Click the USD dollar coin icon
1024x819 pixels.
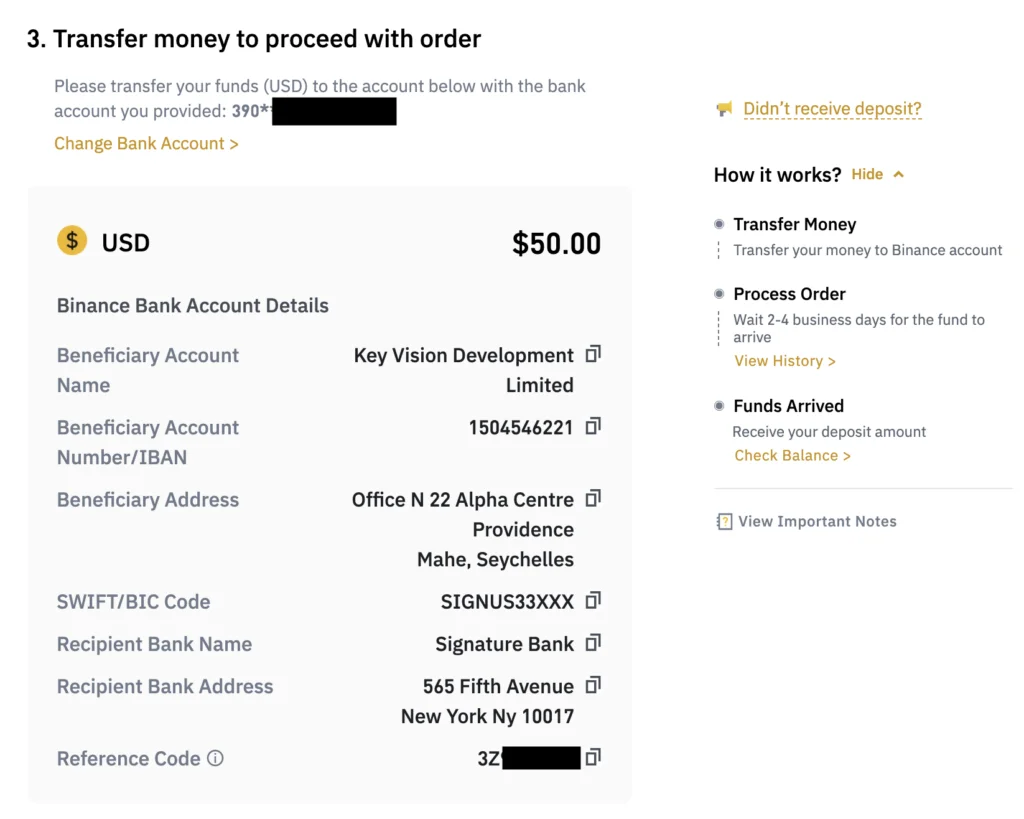pos(72,241)
